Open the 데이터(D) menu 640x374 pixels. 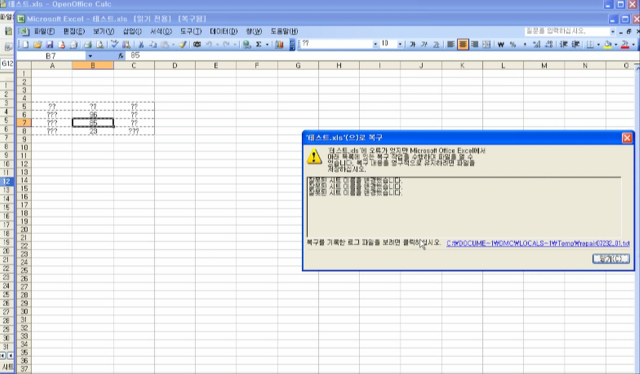click(x=223, y=31)
